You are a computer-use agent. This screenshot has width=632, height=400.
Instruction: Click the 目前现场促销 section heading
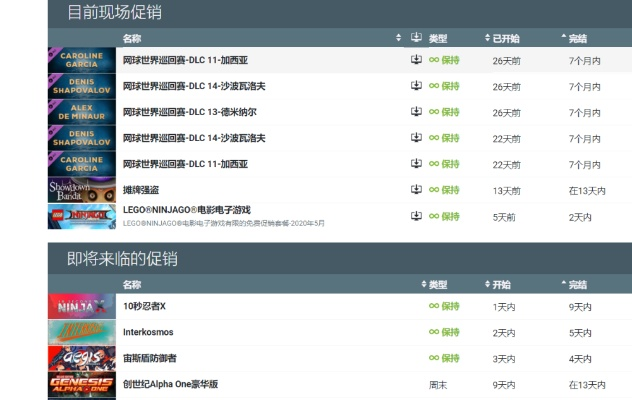(x=114, y=12)
